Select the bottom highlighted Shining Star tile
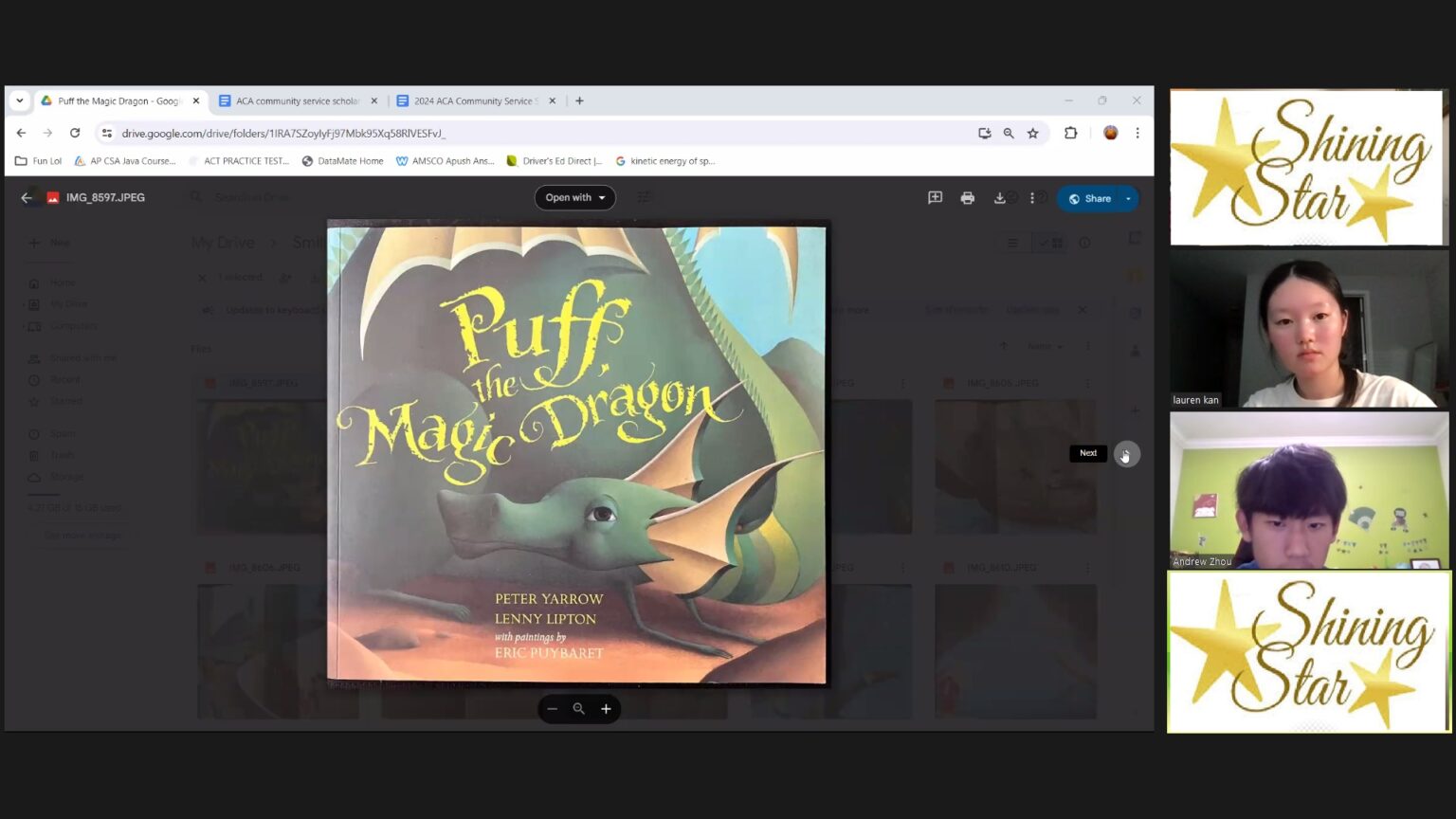This screenshot has width=1456, height=819. pyautogui.click(x=1309, y=652)
